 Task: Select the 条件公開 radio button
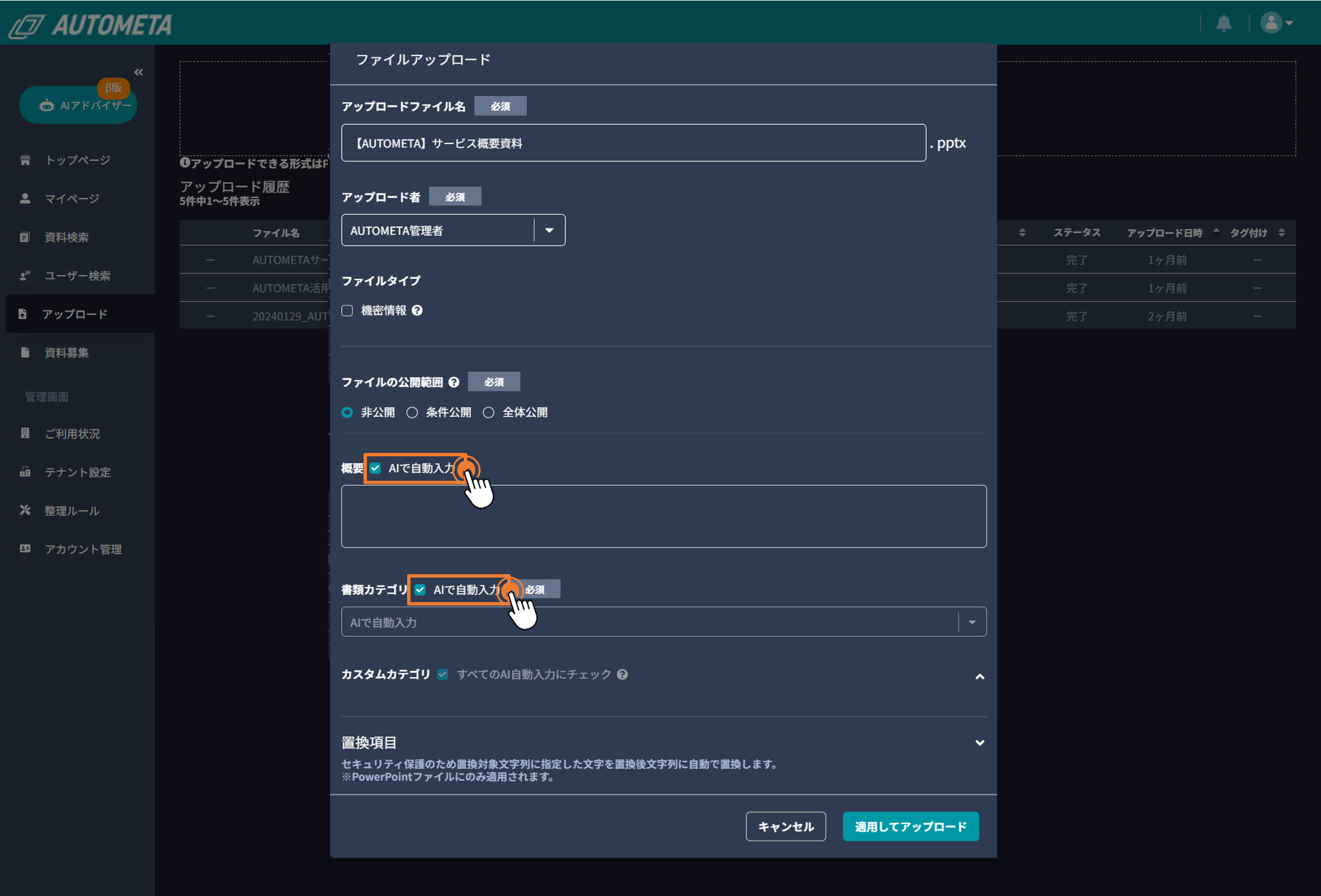point(411,412)
